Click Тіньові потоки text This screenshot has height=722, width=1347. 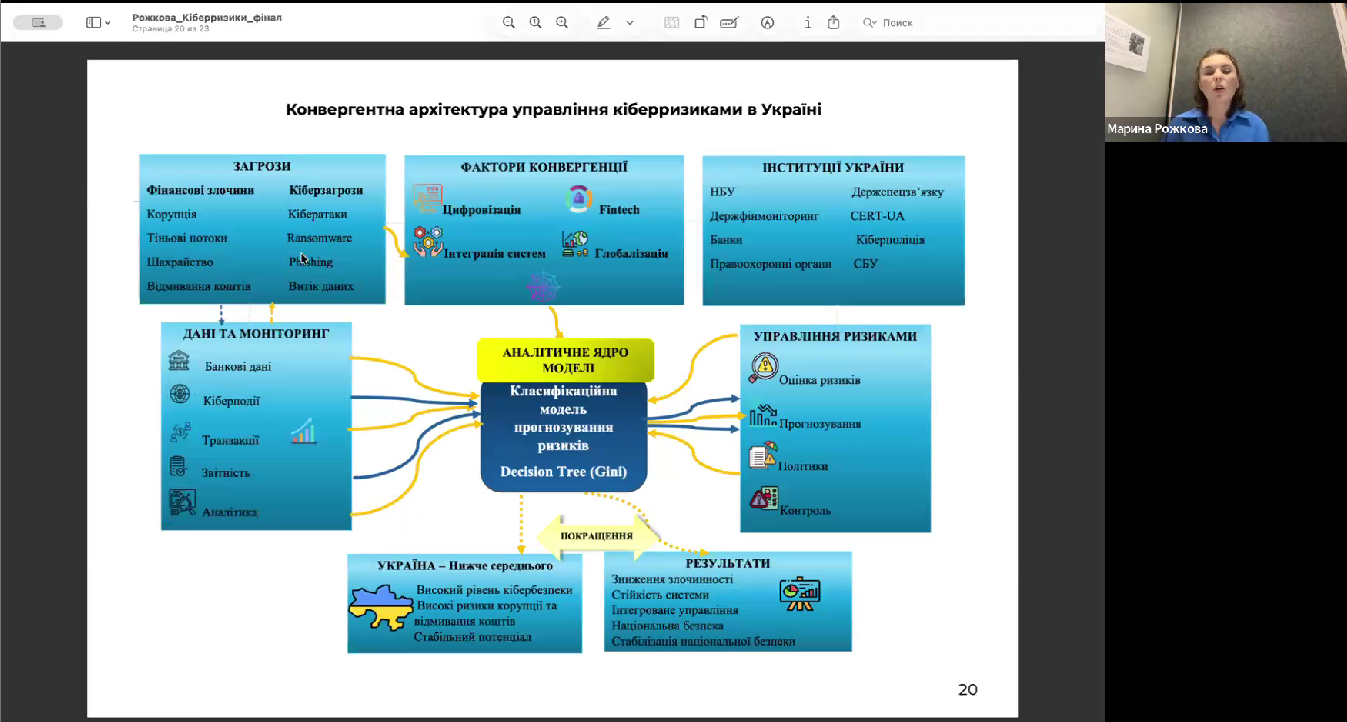tap(187, 238)
